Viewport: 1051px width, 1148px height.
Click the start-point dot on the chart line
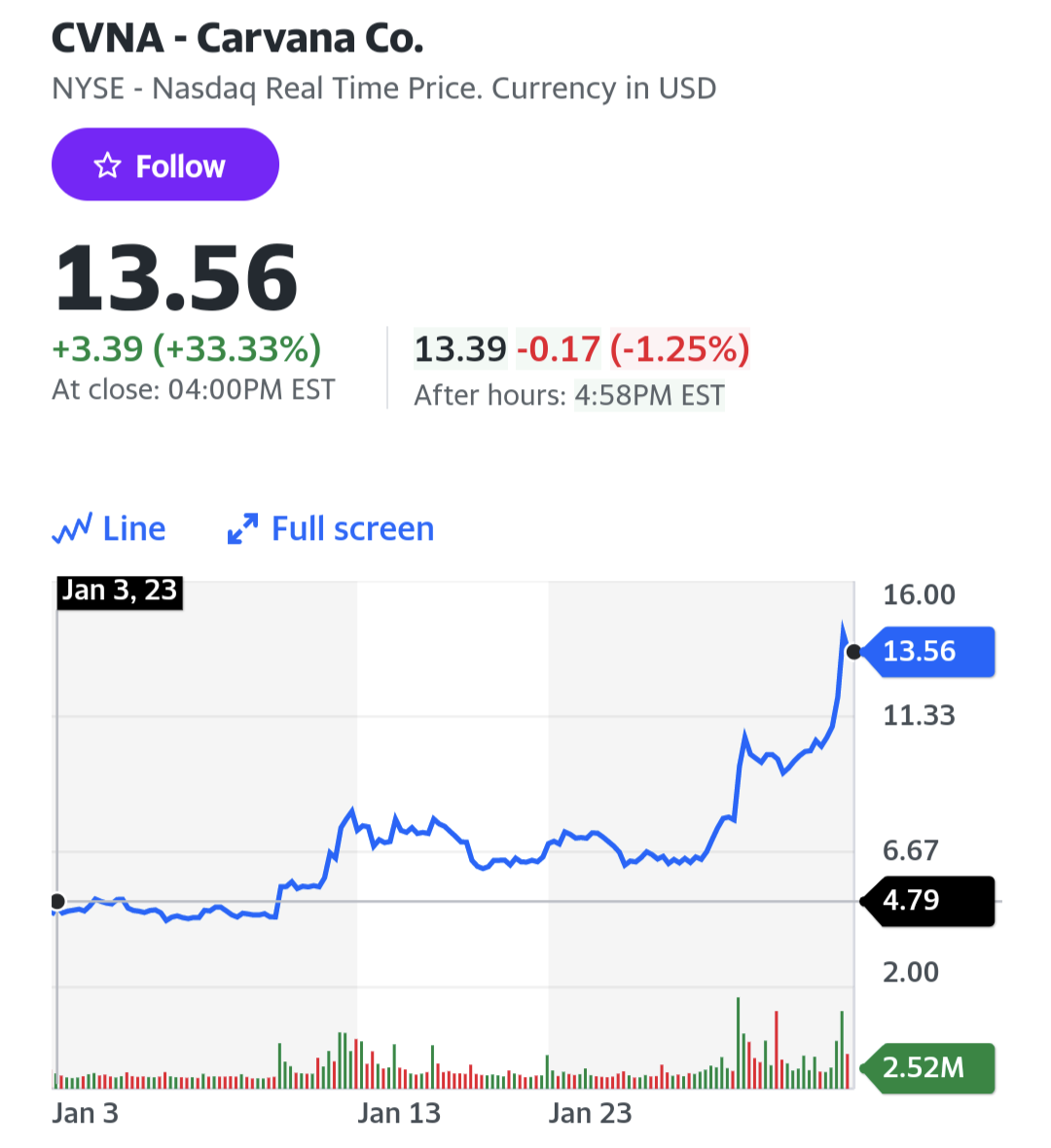coord(57,901)
